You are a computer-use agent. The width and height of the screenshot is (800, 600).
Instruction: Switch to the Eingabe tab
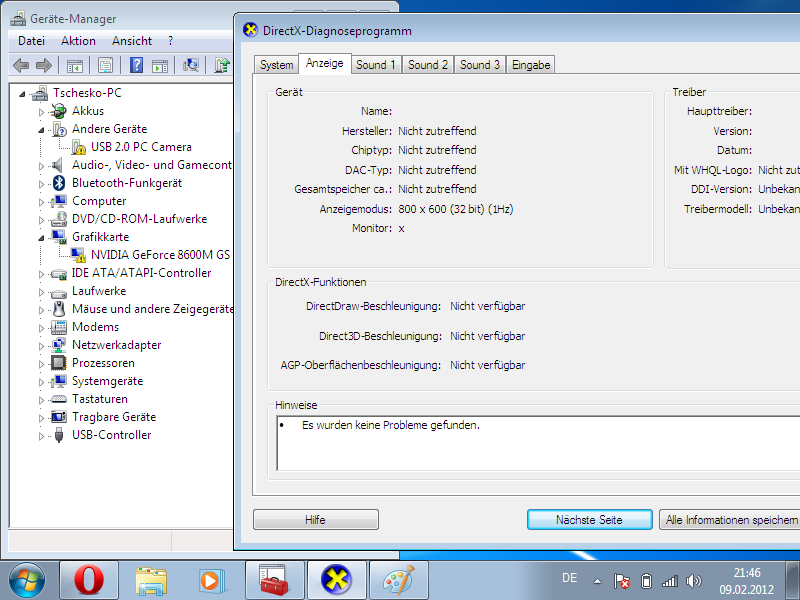coord(531,65)
